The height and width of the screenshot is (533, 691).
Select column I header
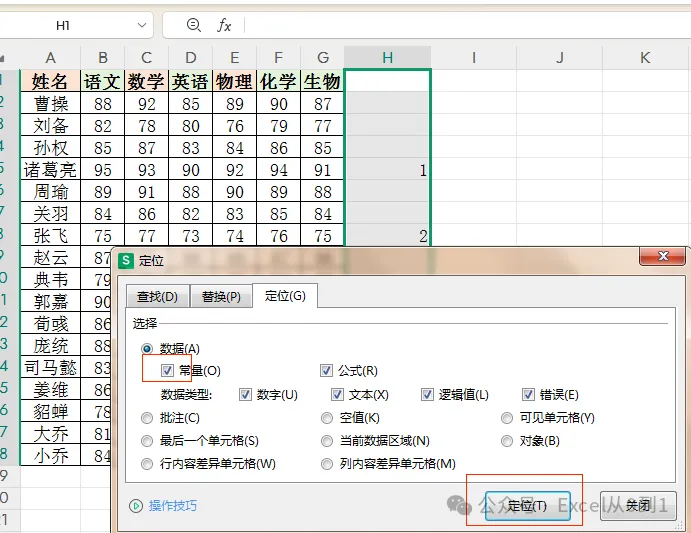point(474,58)
